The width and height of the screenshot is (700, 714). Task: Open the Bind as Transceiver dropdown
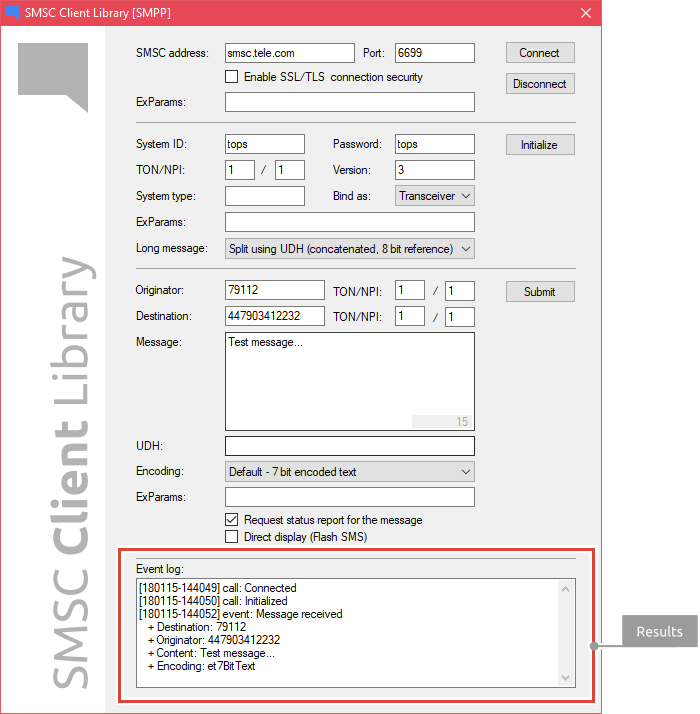[435, 196]
